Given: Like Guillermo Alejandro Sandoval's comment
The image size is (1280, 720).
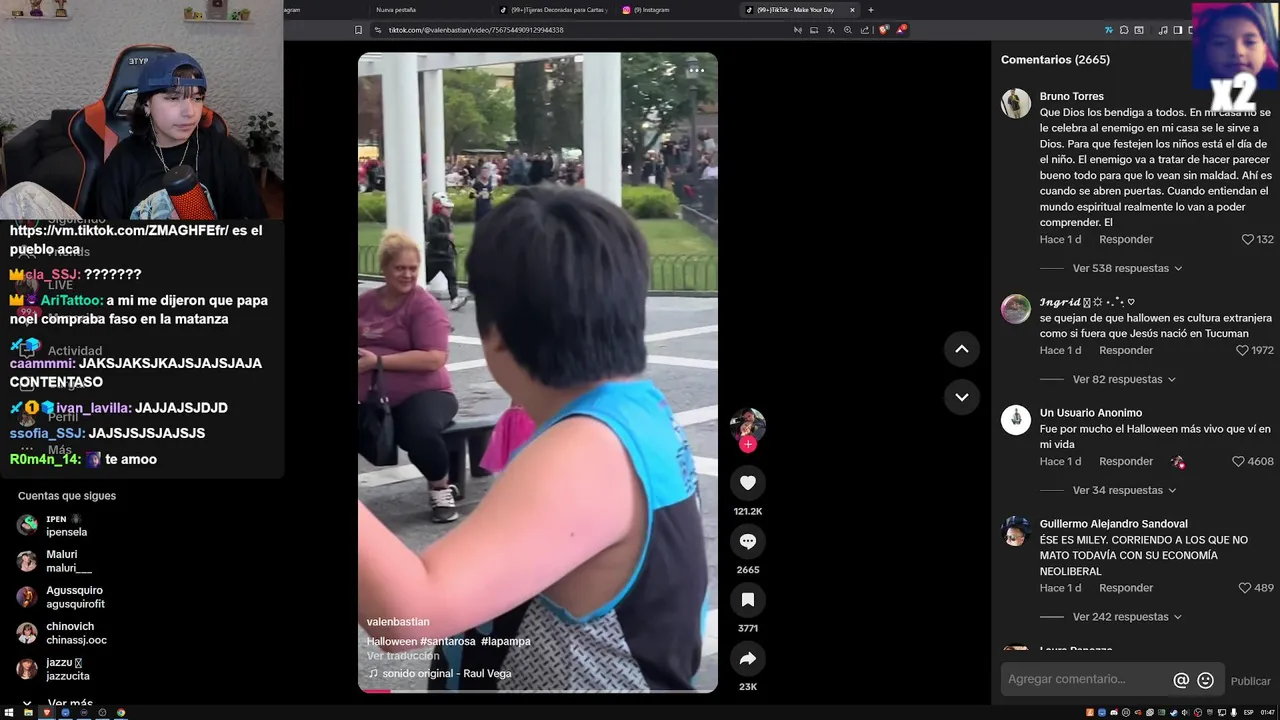Looking at the screenshot, I should (x=1245, y=588).
